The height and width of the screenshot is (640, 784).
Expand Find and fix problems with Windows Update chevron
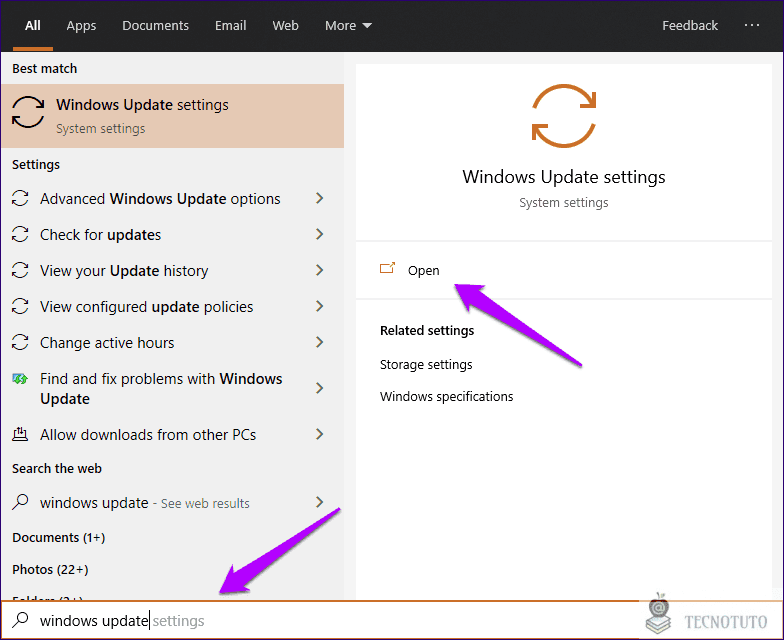[x=320, y=388]
